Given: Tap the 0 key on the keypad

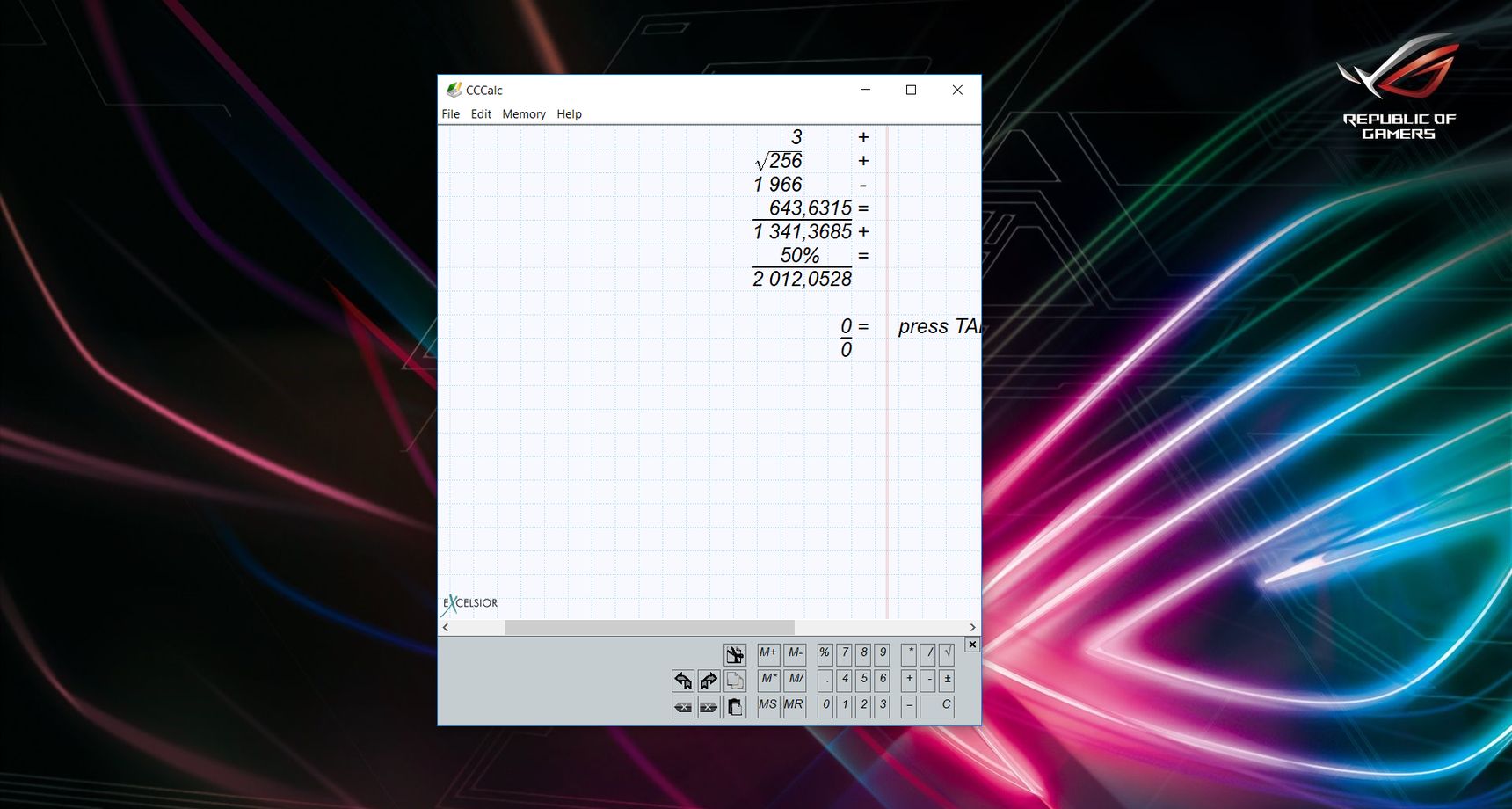Looking at the screenshot, I should pyautogui.click(x=825, y=707).
